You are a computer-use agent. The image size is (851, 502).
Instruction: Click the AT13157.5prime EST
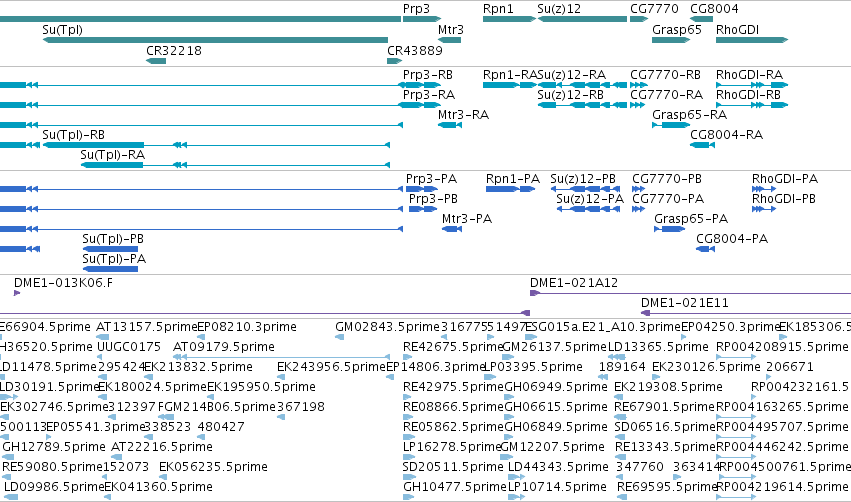pyautogui.click(x=101, y=337)
